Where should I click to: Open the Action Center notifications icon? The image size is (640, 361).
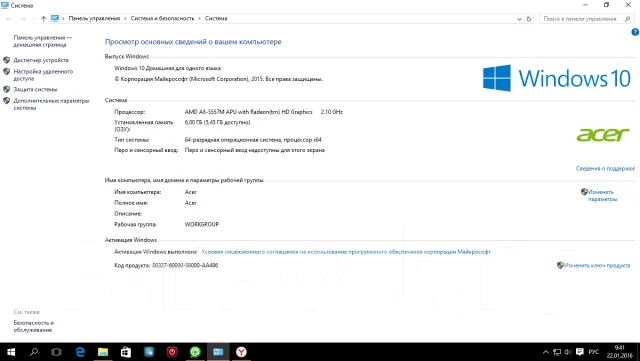580,352
